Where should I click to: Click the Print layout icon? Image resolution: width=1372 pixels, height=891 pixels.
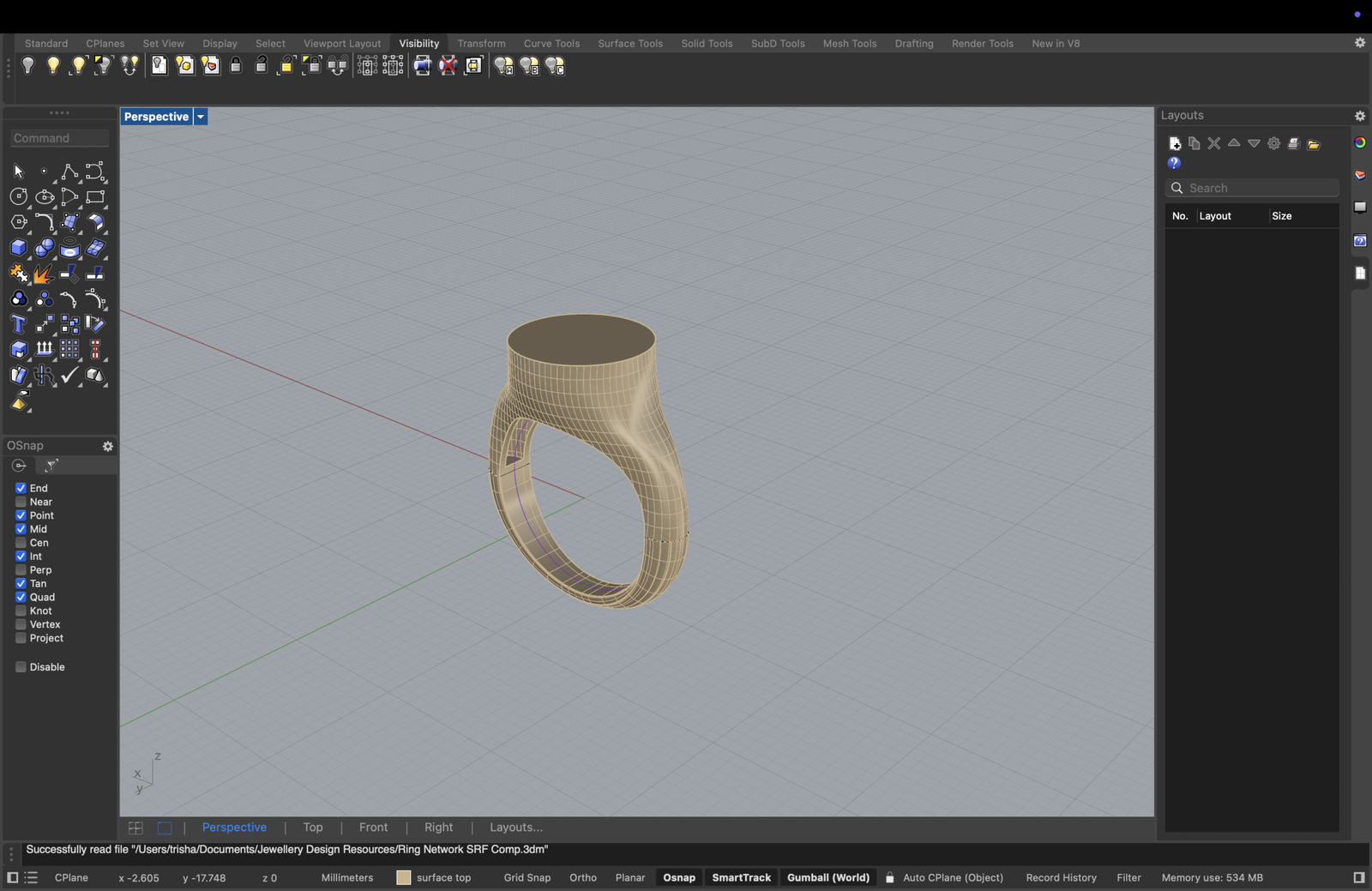pyautogui.click(x=1293, y=143)
